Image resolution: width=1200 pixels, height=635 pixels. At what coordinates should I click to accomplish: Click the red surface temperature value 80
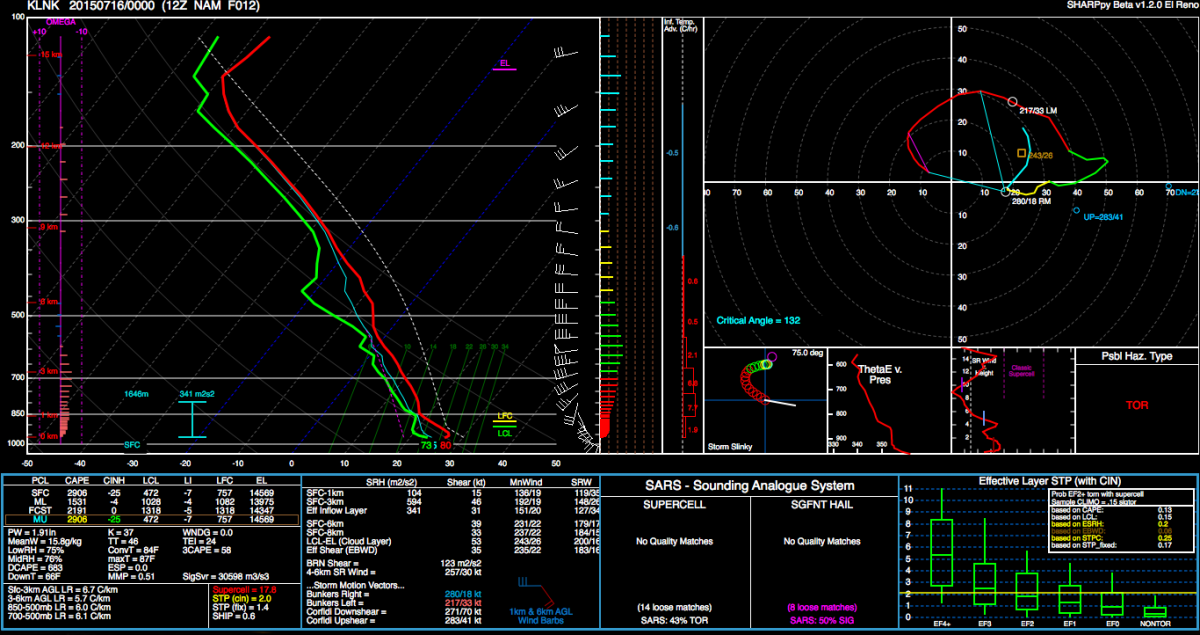[446, 445]
